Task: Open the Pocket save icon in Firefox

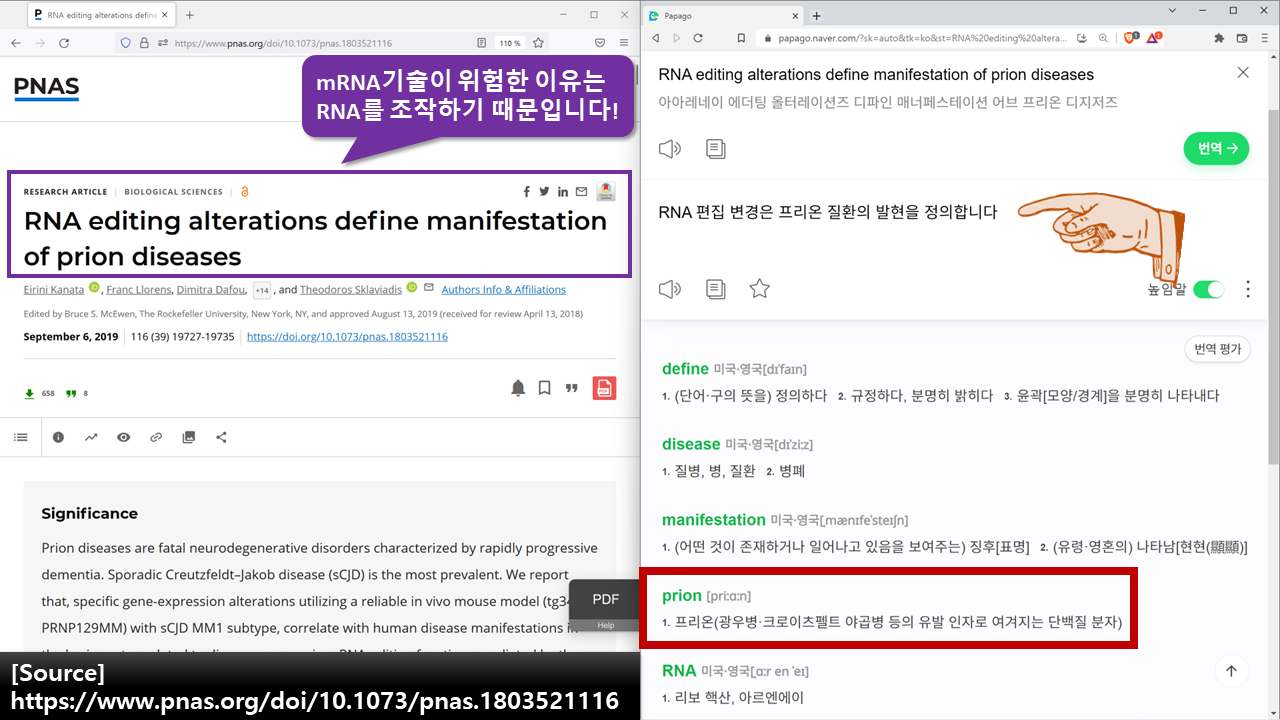Action: [600, 43]
